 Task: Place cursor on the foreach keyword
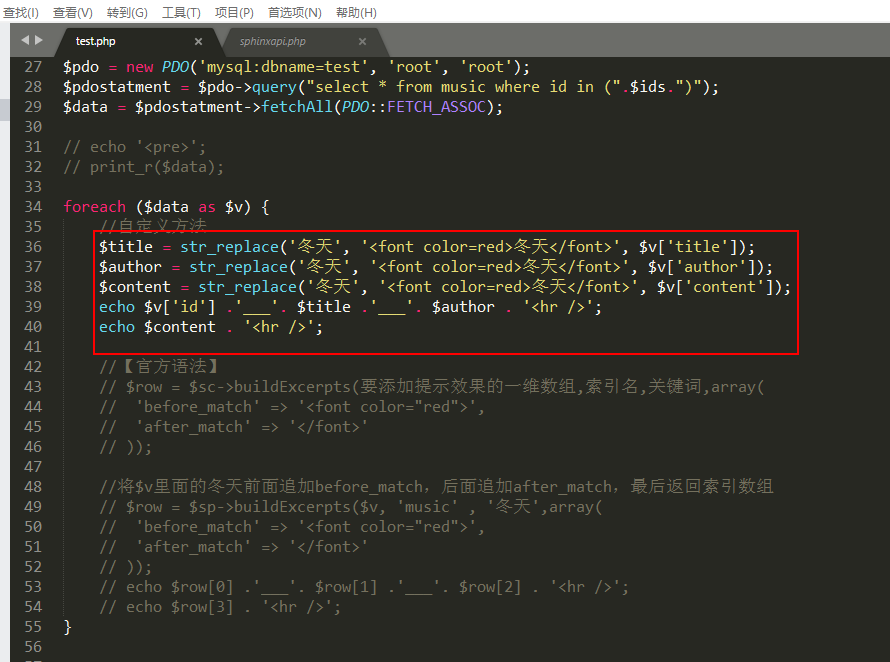(94, 207)
